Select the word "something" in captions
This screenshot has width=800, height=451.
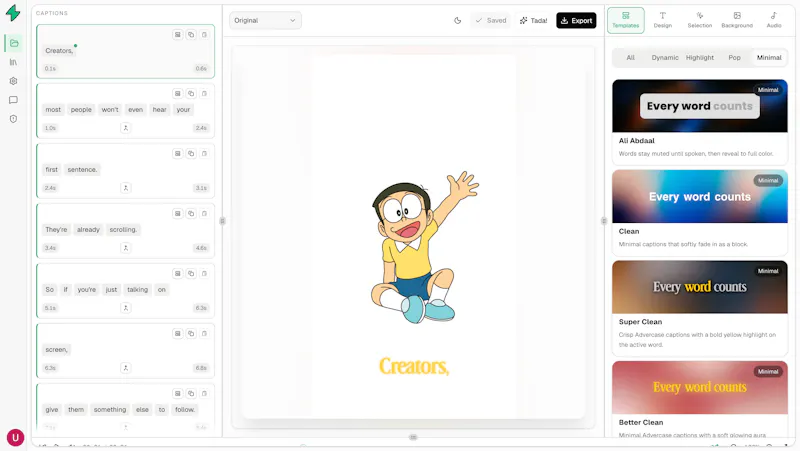(x=110, y=410)
